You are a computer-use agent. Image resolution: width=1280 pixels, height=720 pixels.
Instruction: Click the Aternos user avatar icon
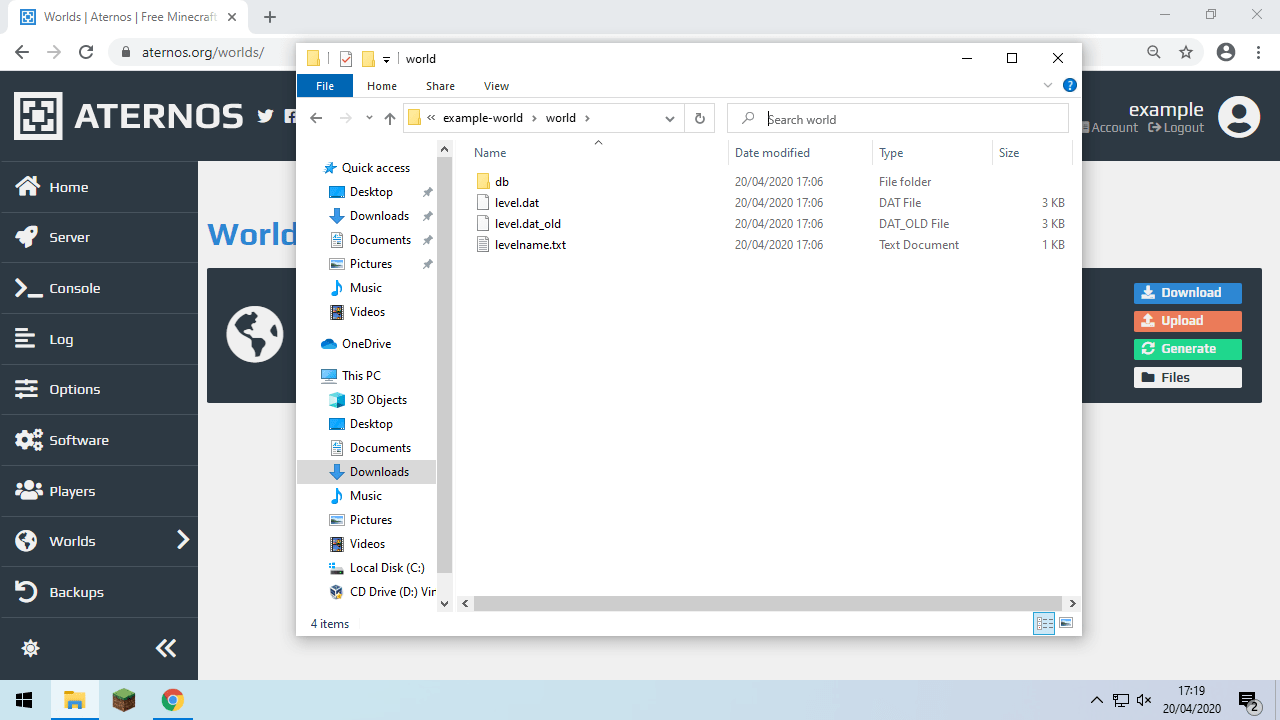point(1239,117)
